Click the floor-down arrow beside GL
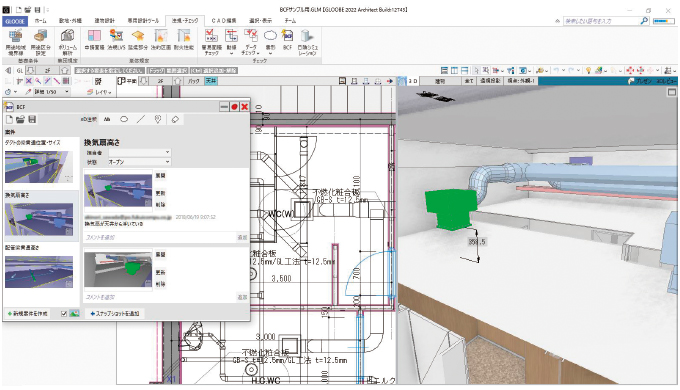This screenshot has height=390, width=680. pyautogui.click(x=31, y=70)
